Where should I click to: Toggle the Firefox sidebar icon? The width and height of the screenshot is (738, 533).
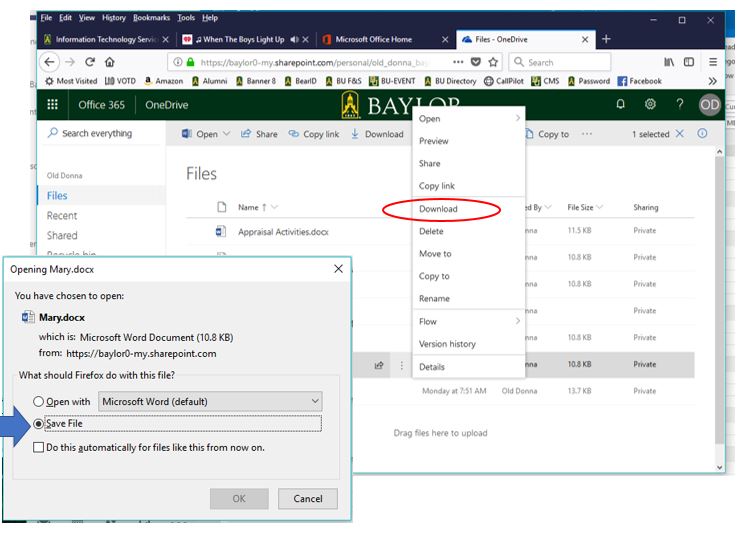point(689,62)
